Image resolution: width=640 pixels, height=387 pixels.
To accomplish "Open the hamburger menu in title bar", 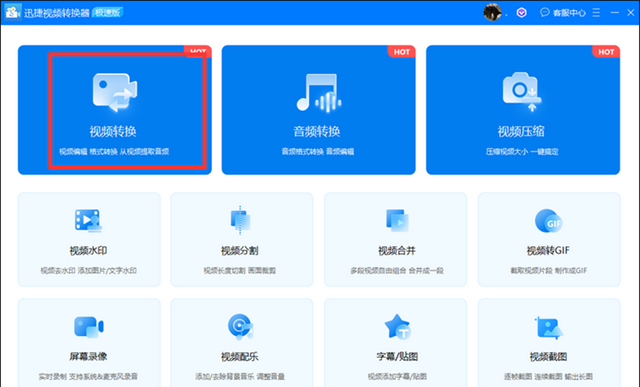I will pos(596,13).
